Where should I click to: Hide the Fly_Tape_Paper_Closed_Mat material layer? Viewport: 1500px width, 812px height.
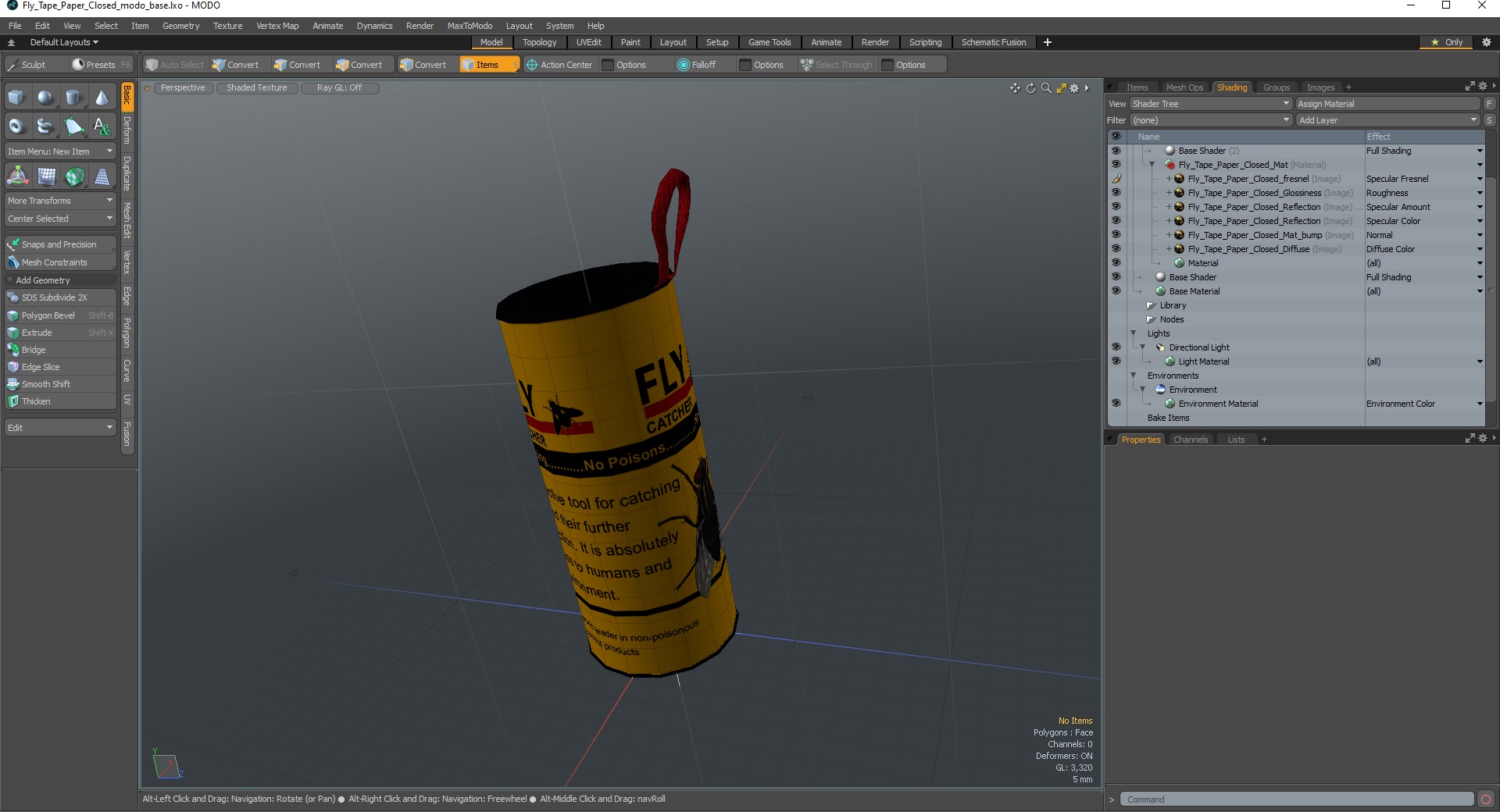tap(1116, 165)
